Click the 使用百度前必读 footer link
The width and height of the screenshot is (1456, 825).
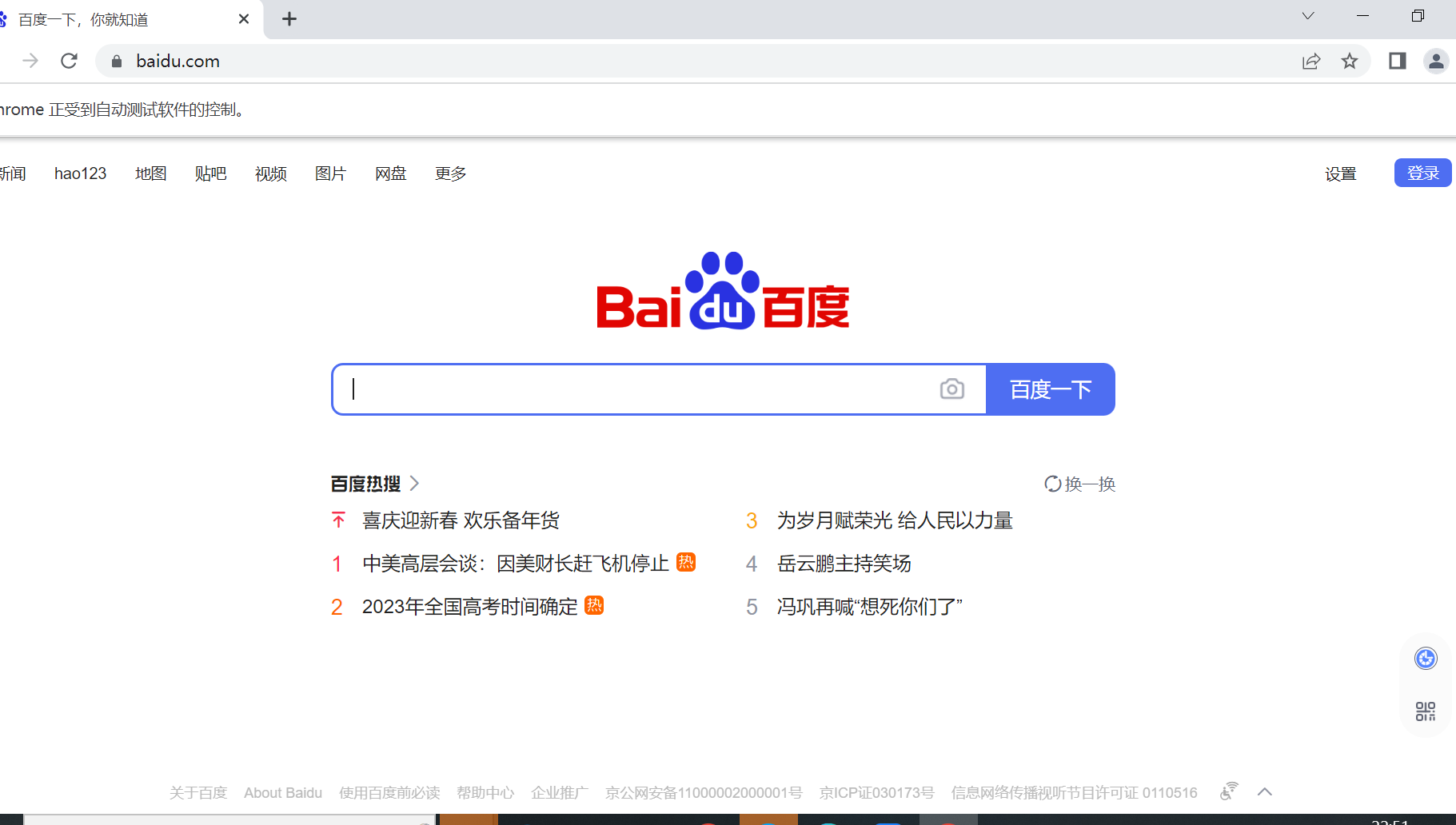[x=389, y=792]
